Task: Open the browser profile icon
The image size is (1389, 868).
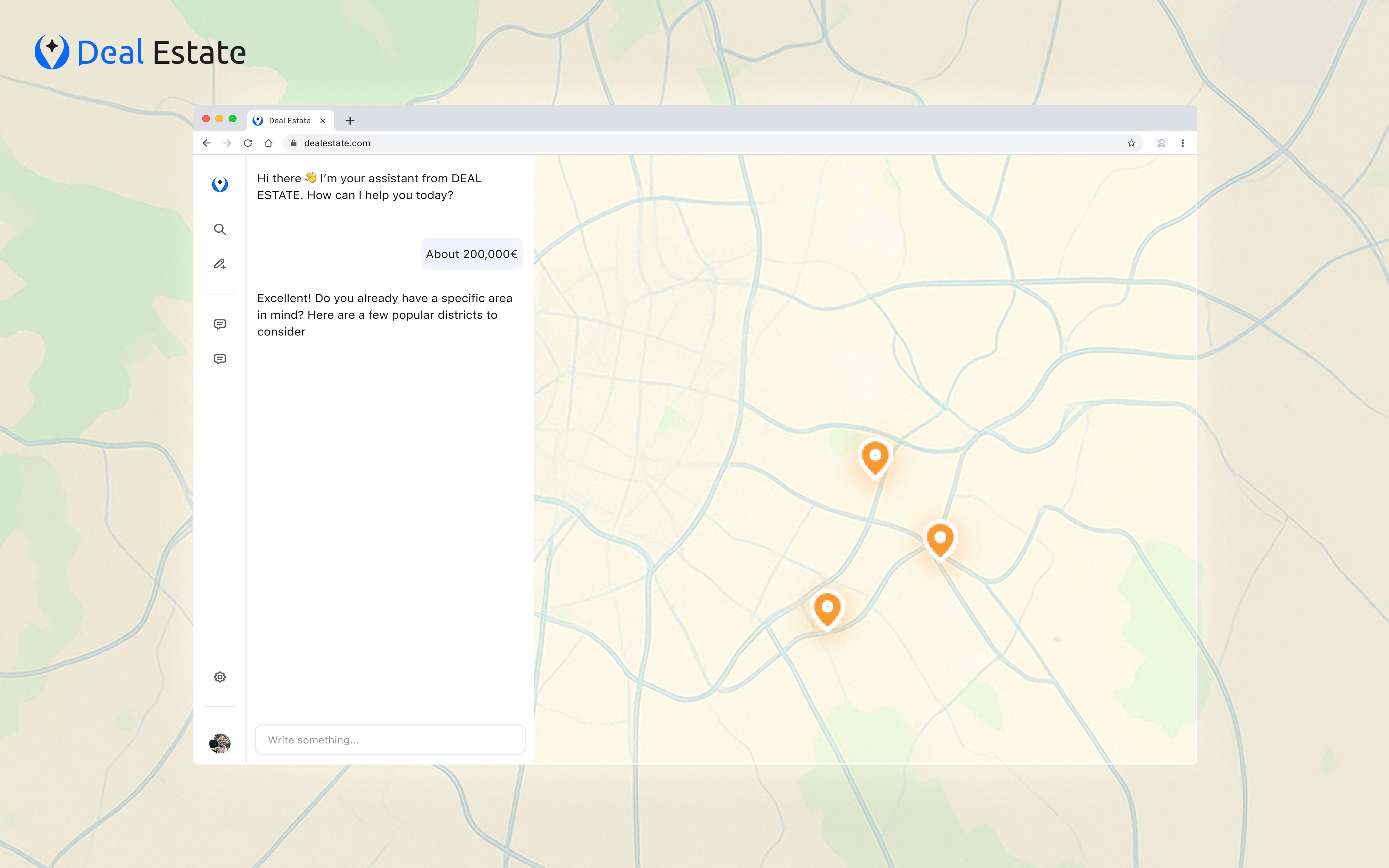Action: pyautogui.click(x=1161, y=143)
